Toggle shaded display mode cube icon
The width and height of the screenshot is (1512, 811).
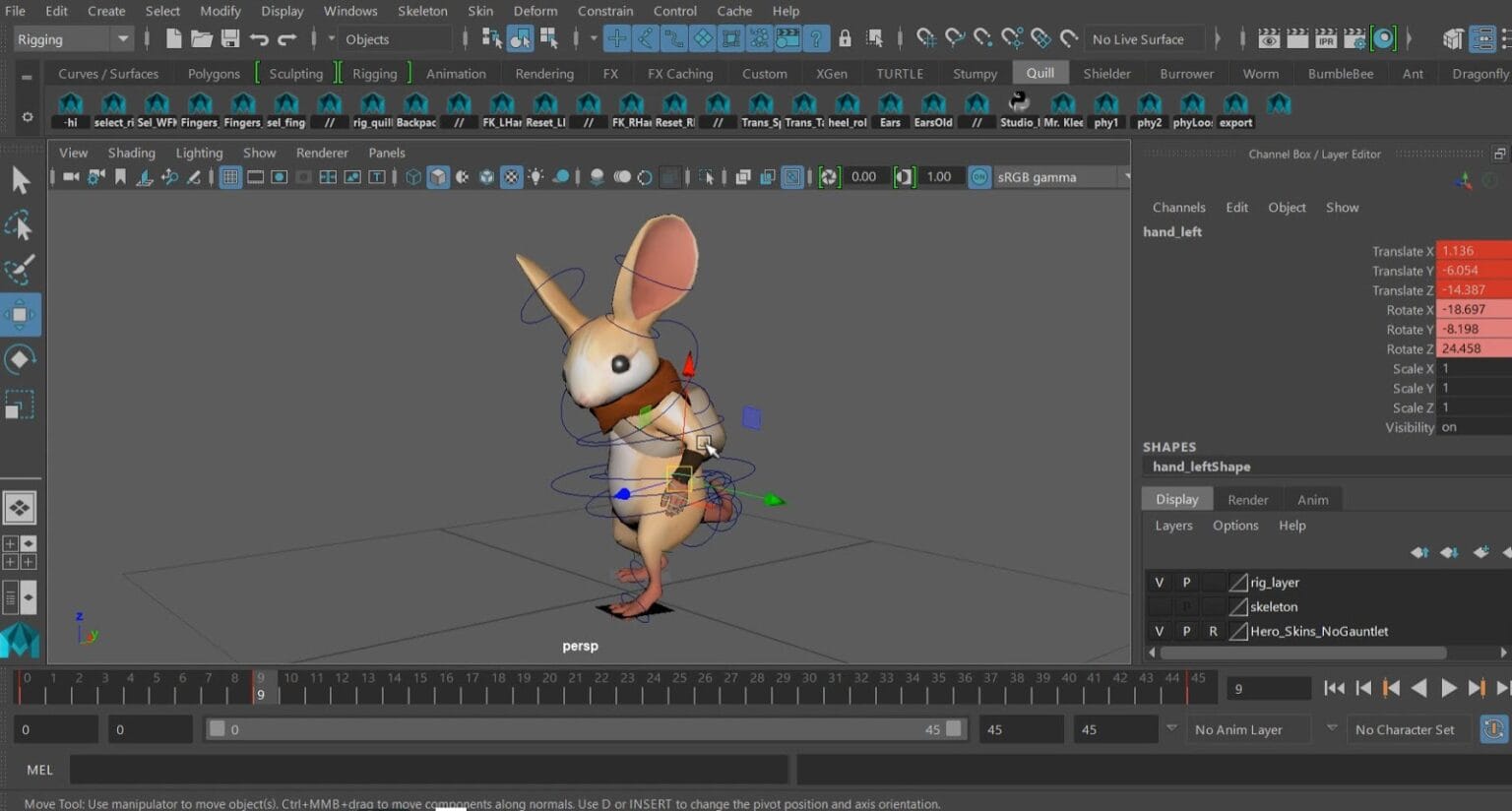pos(436,177)
